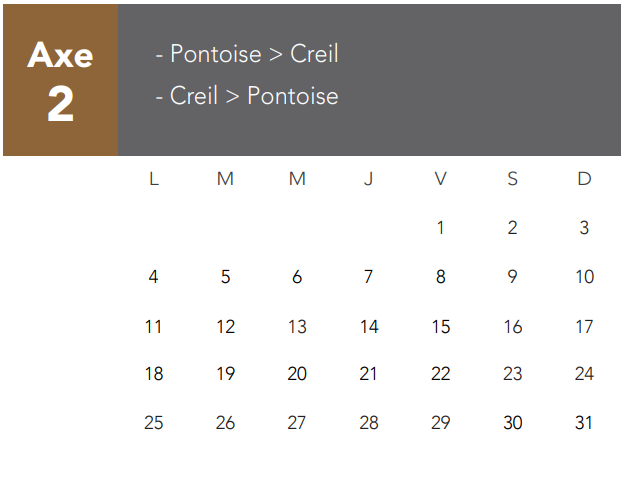
Task: Click calendar date 24
Action: 584,374
